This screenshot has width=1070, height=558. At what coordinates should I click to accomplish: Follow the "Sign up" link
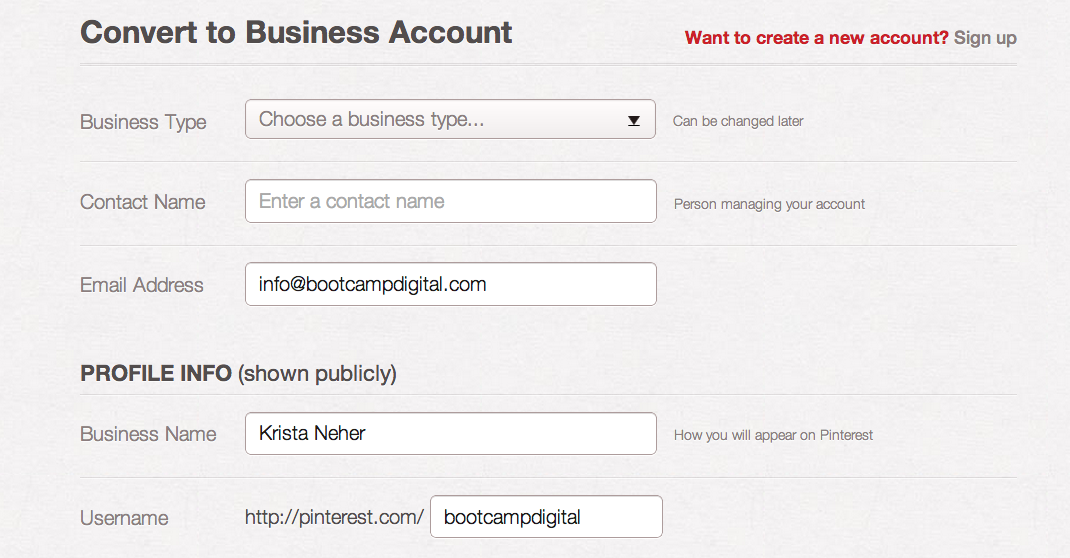point(985,38)
